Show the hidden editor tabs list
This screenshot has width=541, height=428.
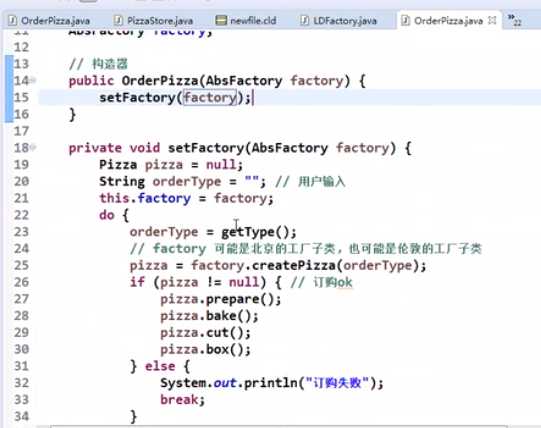click(x=514, y=20)
